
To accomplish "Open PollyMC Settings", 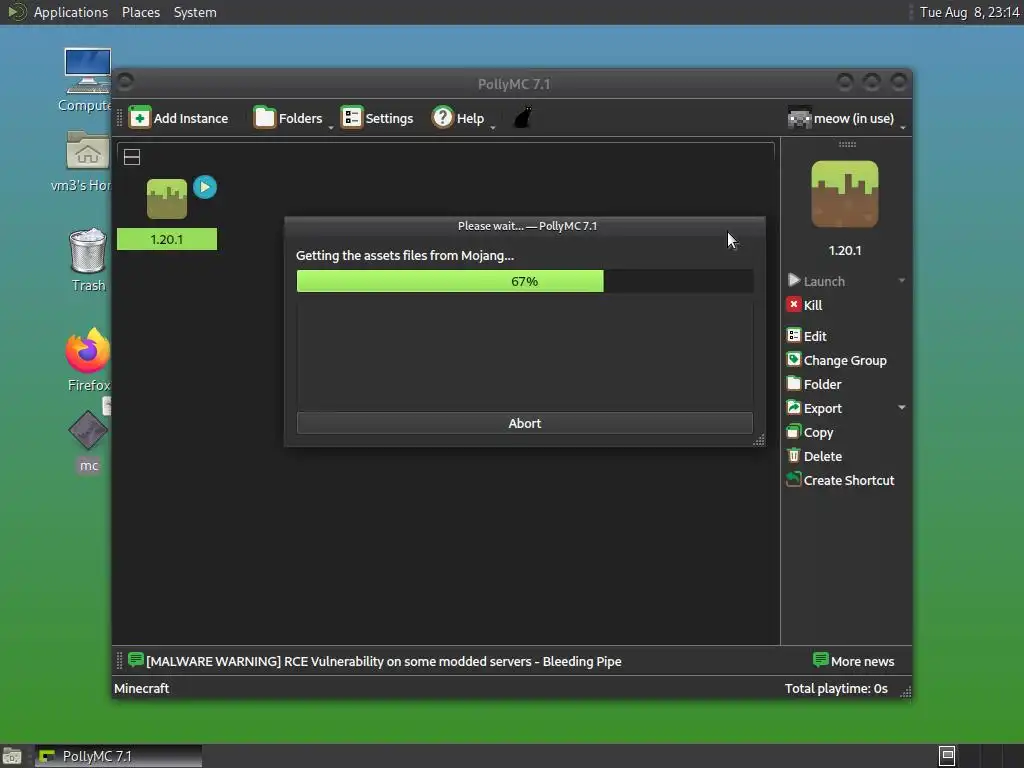I will 377,118.
